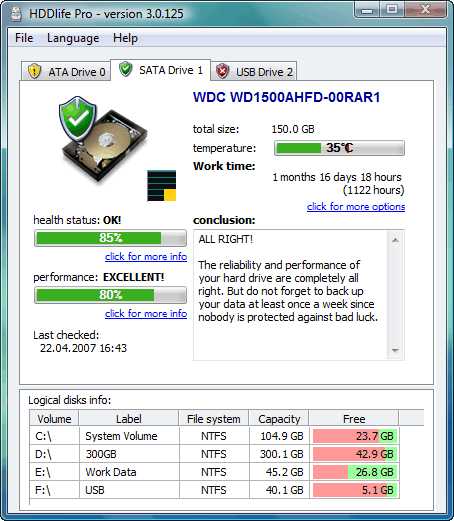Click the Capacity column header
Screen dimensions: 454x521
(279, 419)
